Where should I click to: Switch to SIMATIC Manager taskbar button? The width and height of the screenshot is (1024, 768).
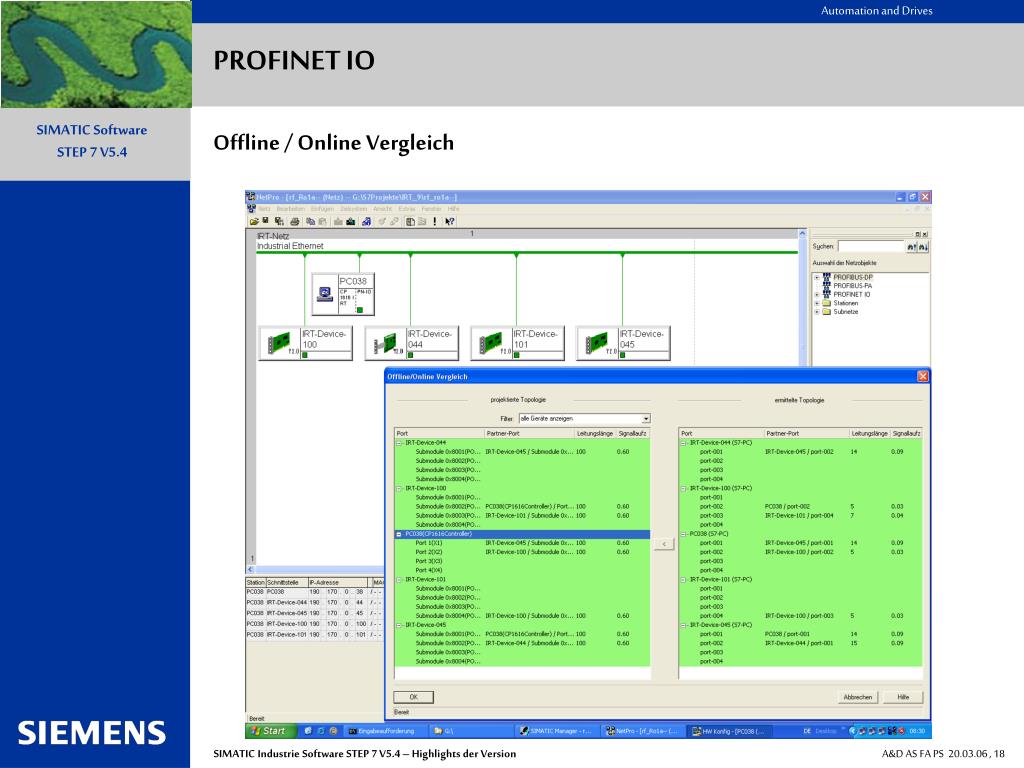click(x=556, y=731)
